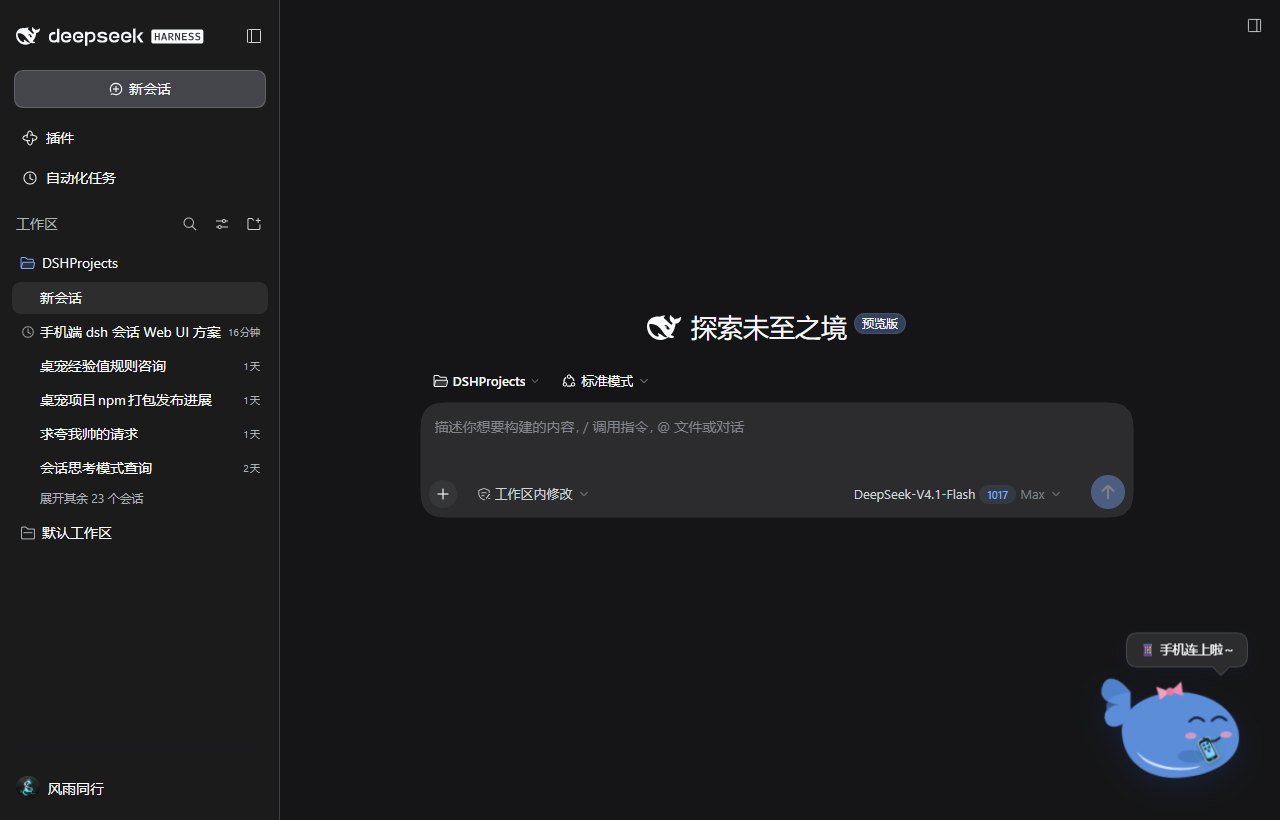The height and width of the screenshot is (820, 1280).
Task: Click the 探索未至之境 heading text
Action: point(769,328)
